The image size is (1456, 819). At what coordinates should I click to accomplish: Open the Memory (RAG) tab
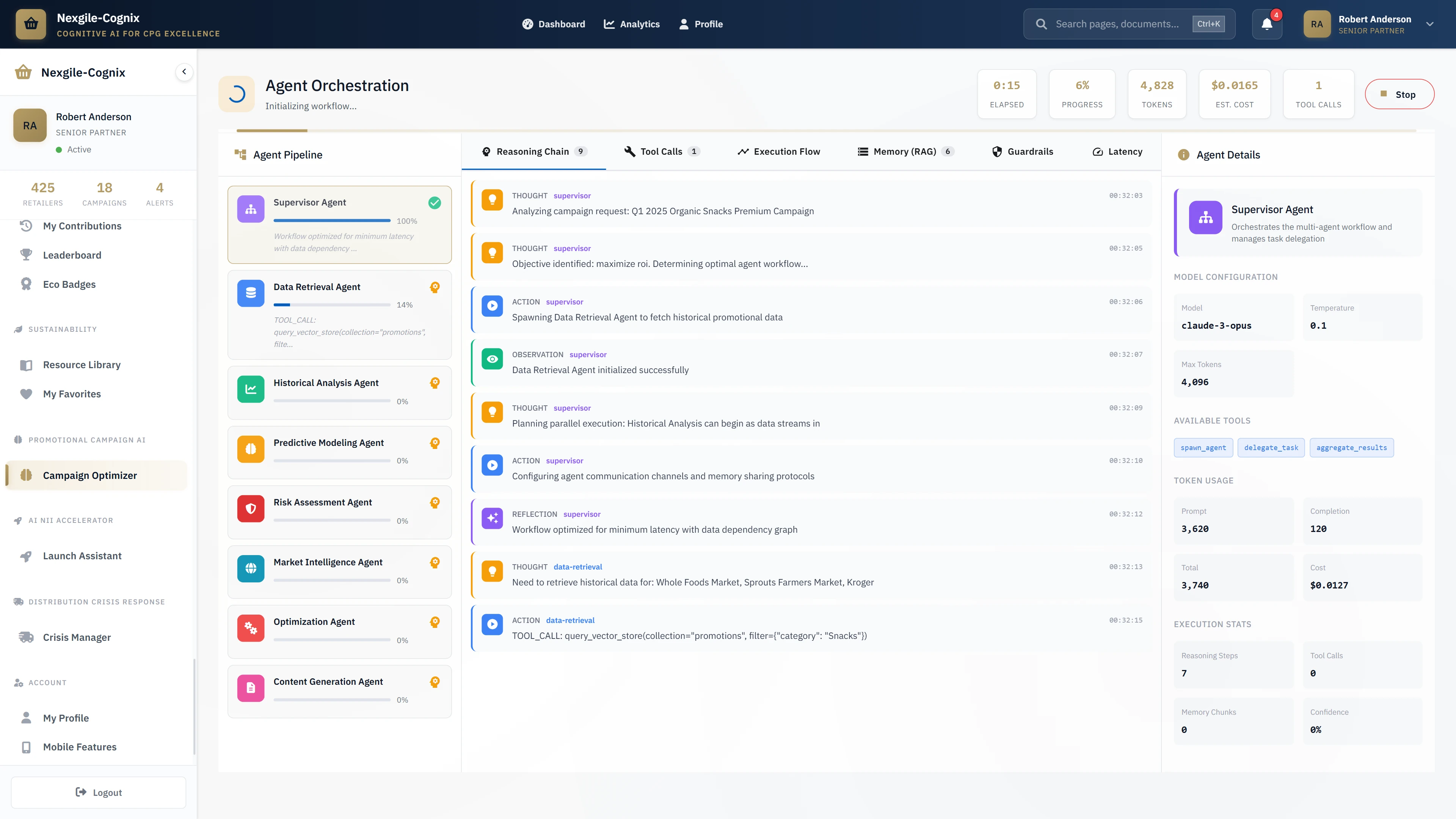[904, 151]
